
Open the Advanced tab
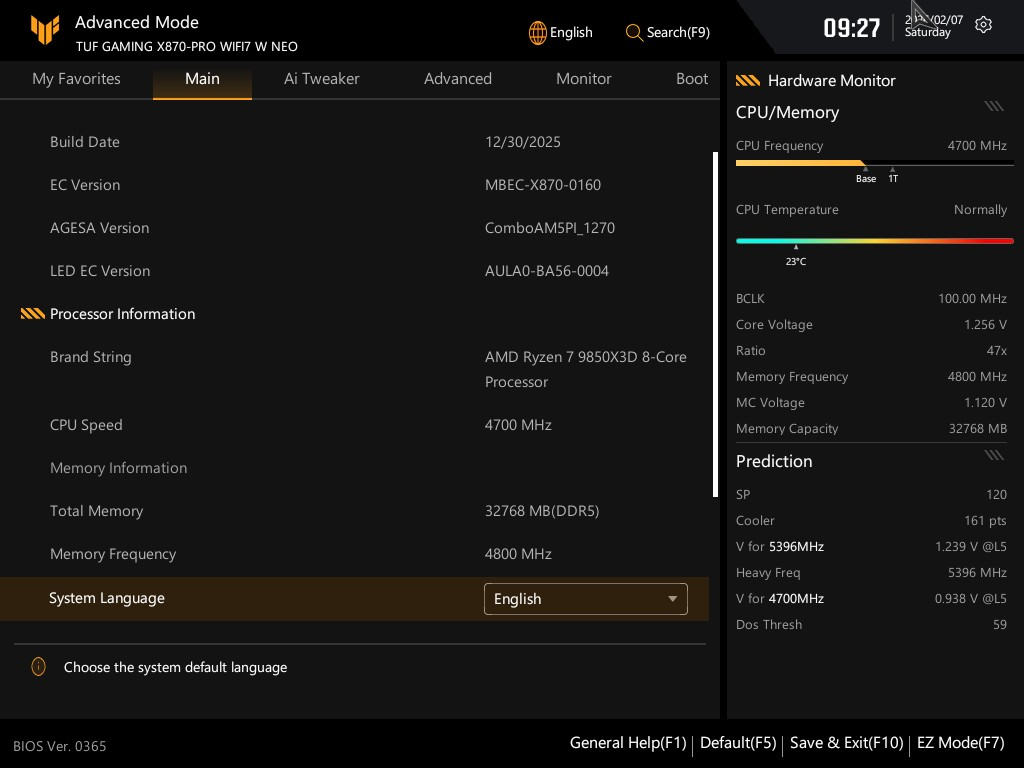point(457,79)
